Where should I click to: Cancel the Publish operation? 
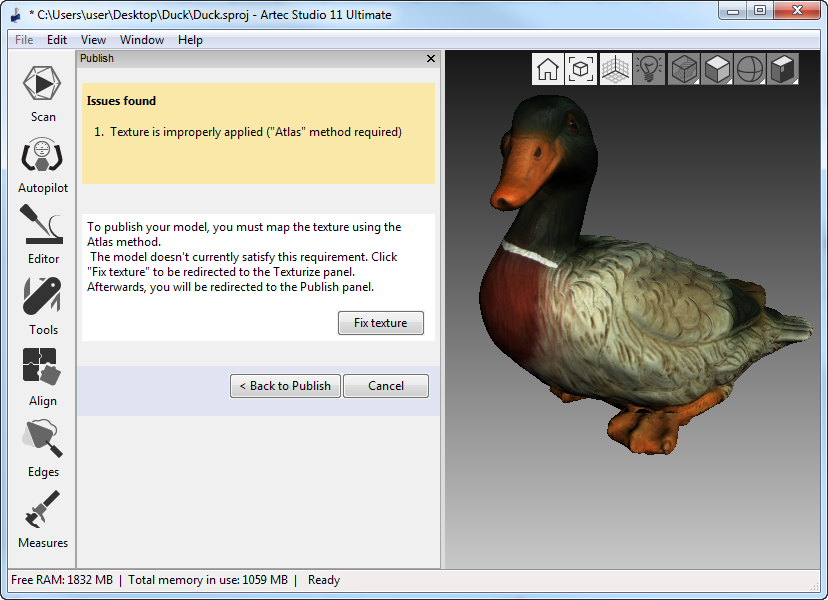pos(386,386)
